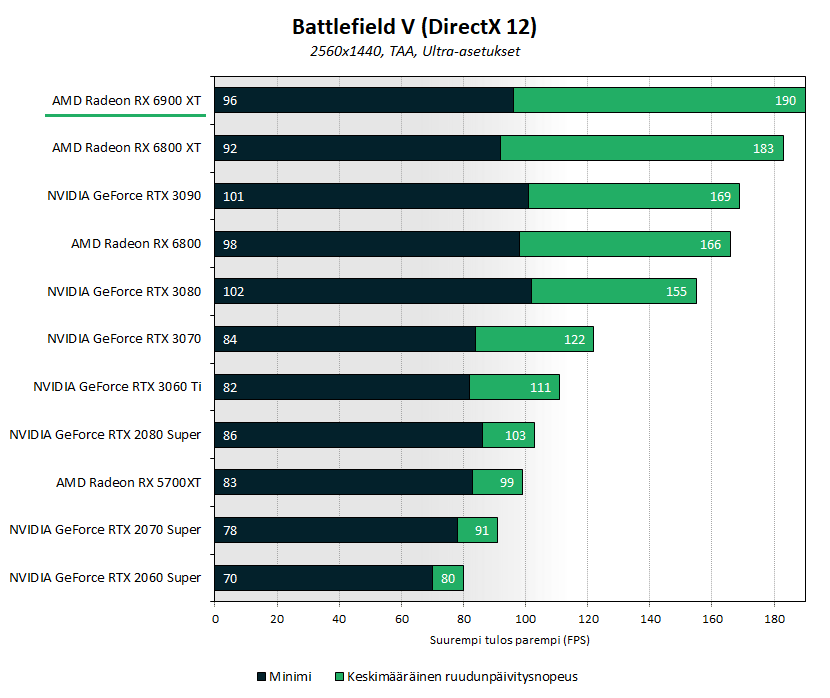Click the x-axis tick label "80" below the chart
The width and height of the screenshot is (830, 698).
pos(464,619)
